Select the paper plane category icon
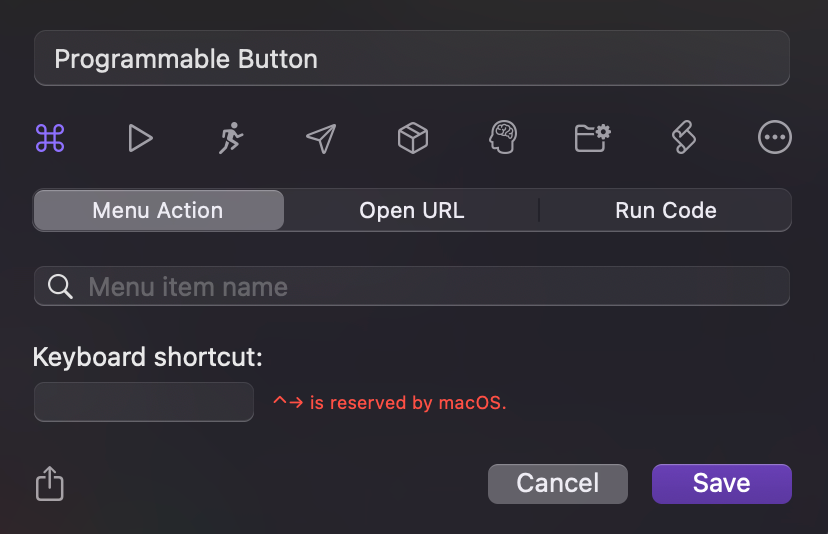This screenshot has height=534, width=828. point(320,138)
